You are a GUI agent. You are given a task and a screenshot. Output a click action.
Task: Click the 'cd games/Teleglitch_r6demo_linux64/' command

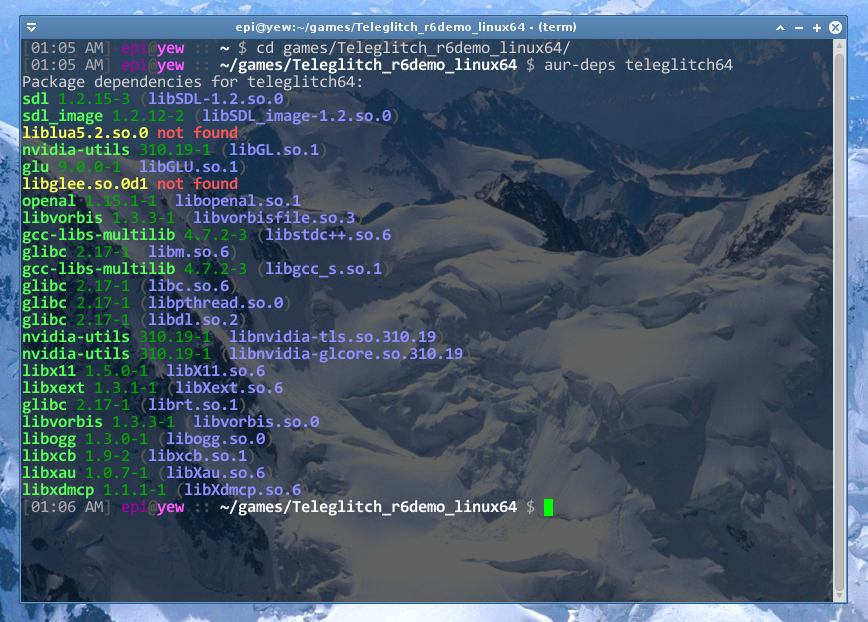(x=413, y=48)
